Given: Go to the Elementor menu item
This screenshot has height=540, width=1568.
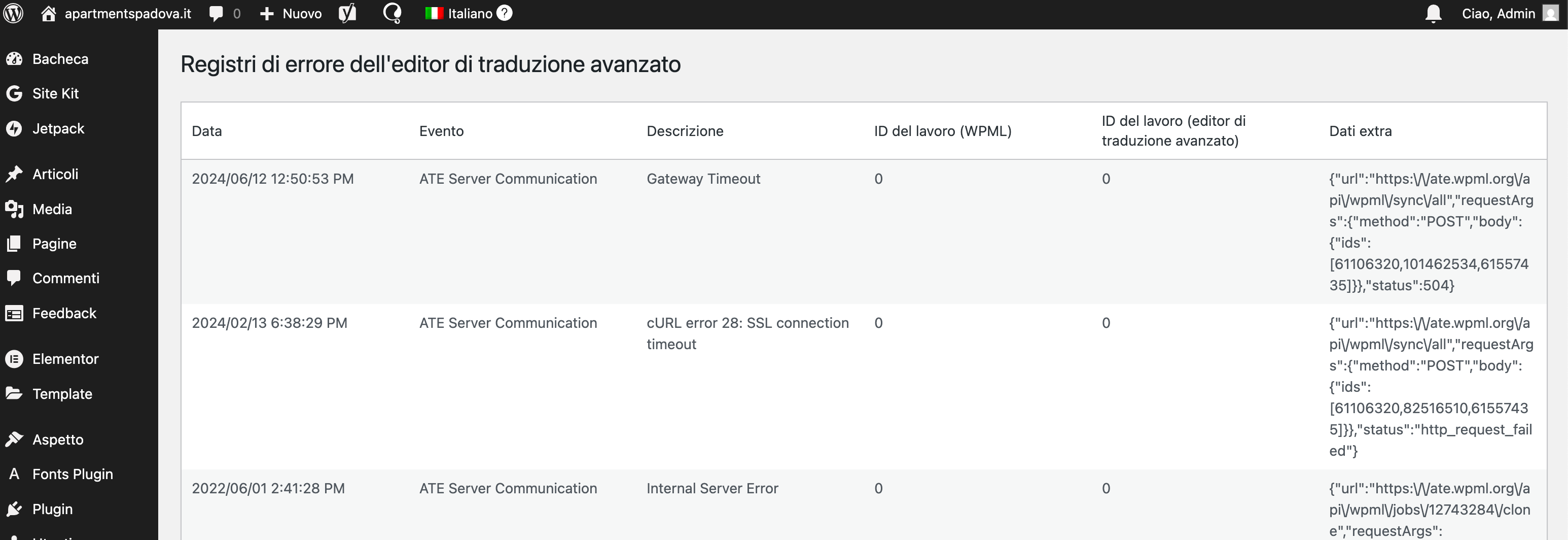Looking at the screenshot, I should click(65, 359).
